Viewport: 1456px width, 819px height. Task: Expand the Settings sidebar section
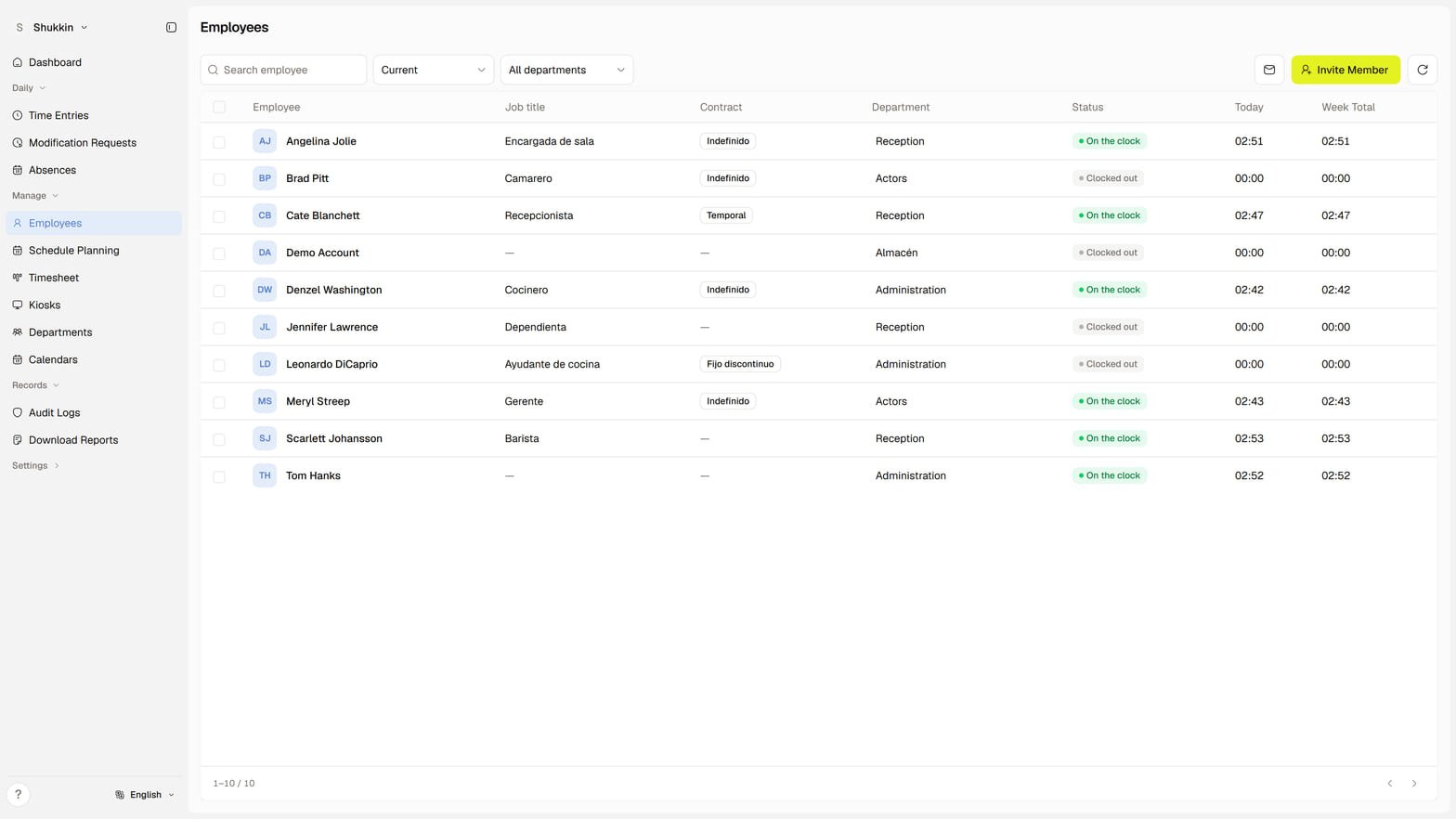pyautogui.click(x=35, y=465)
